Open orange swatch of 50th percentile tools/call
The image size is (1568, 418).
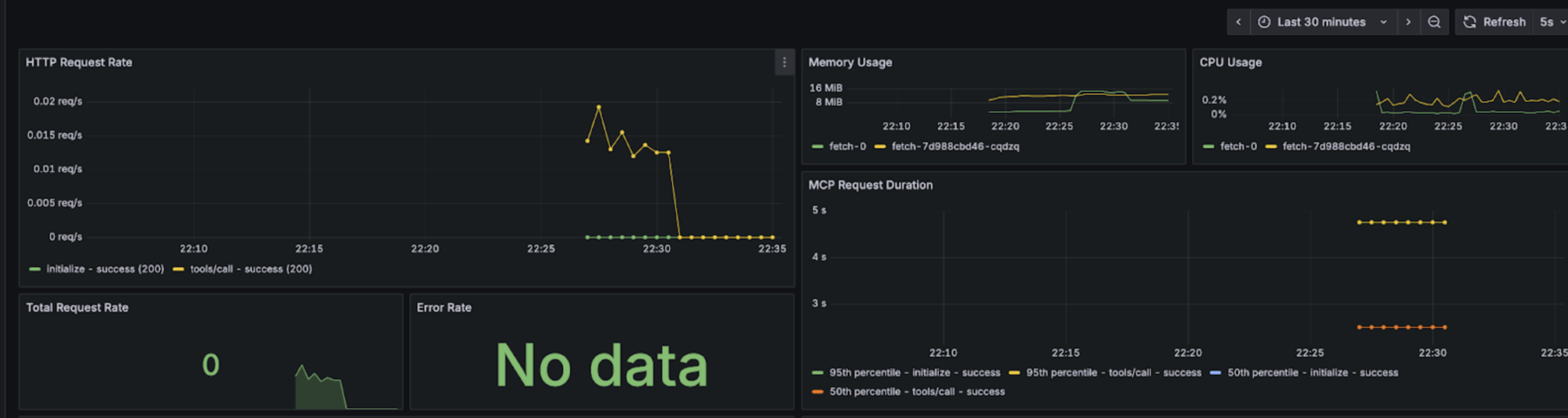coord(818,392)
